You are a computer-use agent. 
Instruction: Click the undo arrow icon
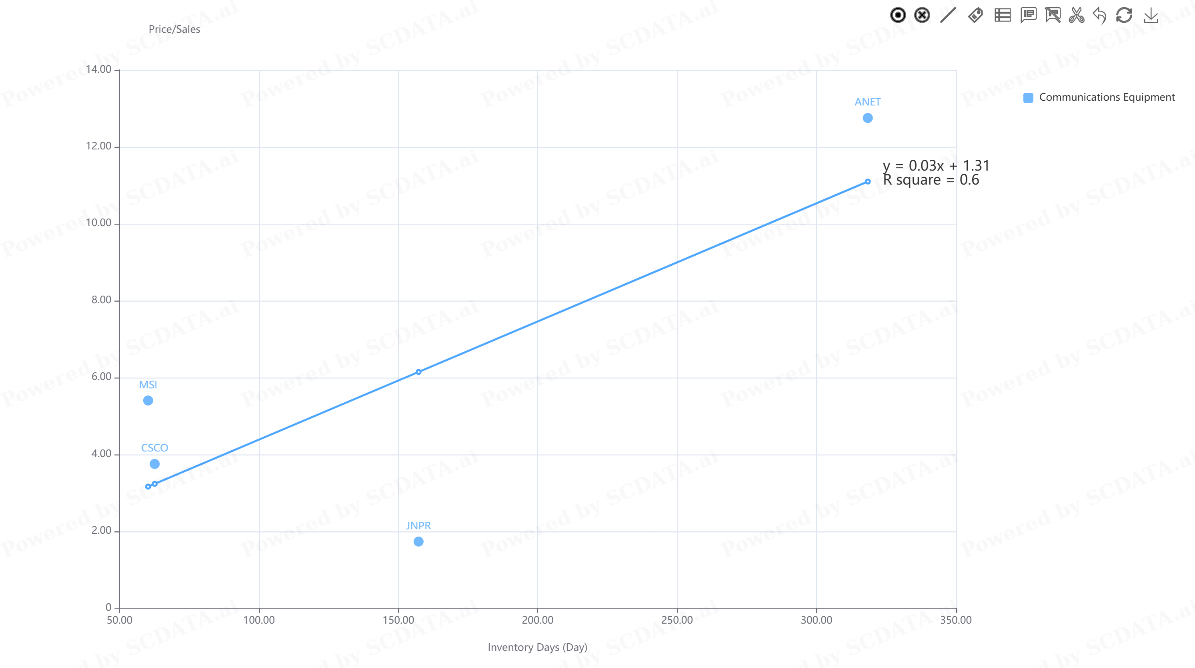pos(1100,15)
